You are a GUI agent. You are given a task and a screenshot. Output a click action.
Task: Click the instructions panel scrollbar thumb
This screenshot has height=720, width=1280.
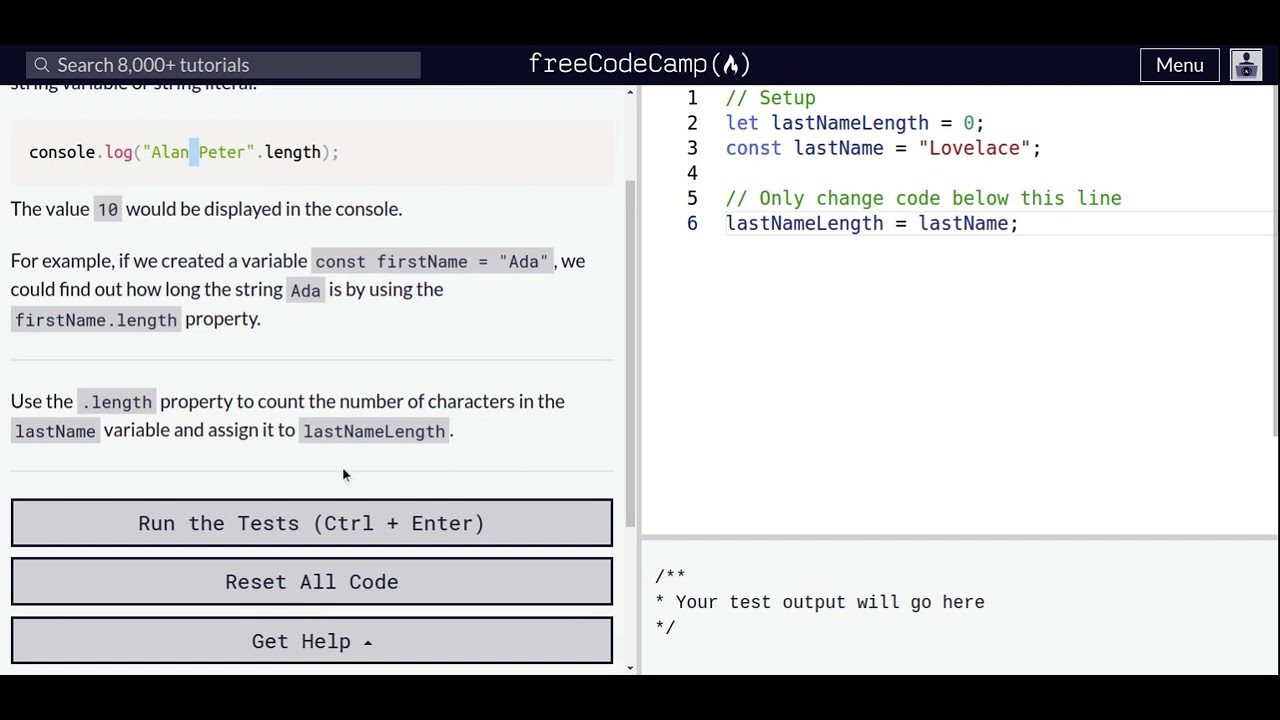(630, 354)
